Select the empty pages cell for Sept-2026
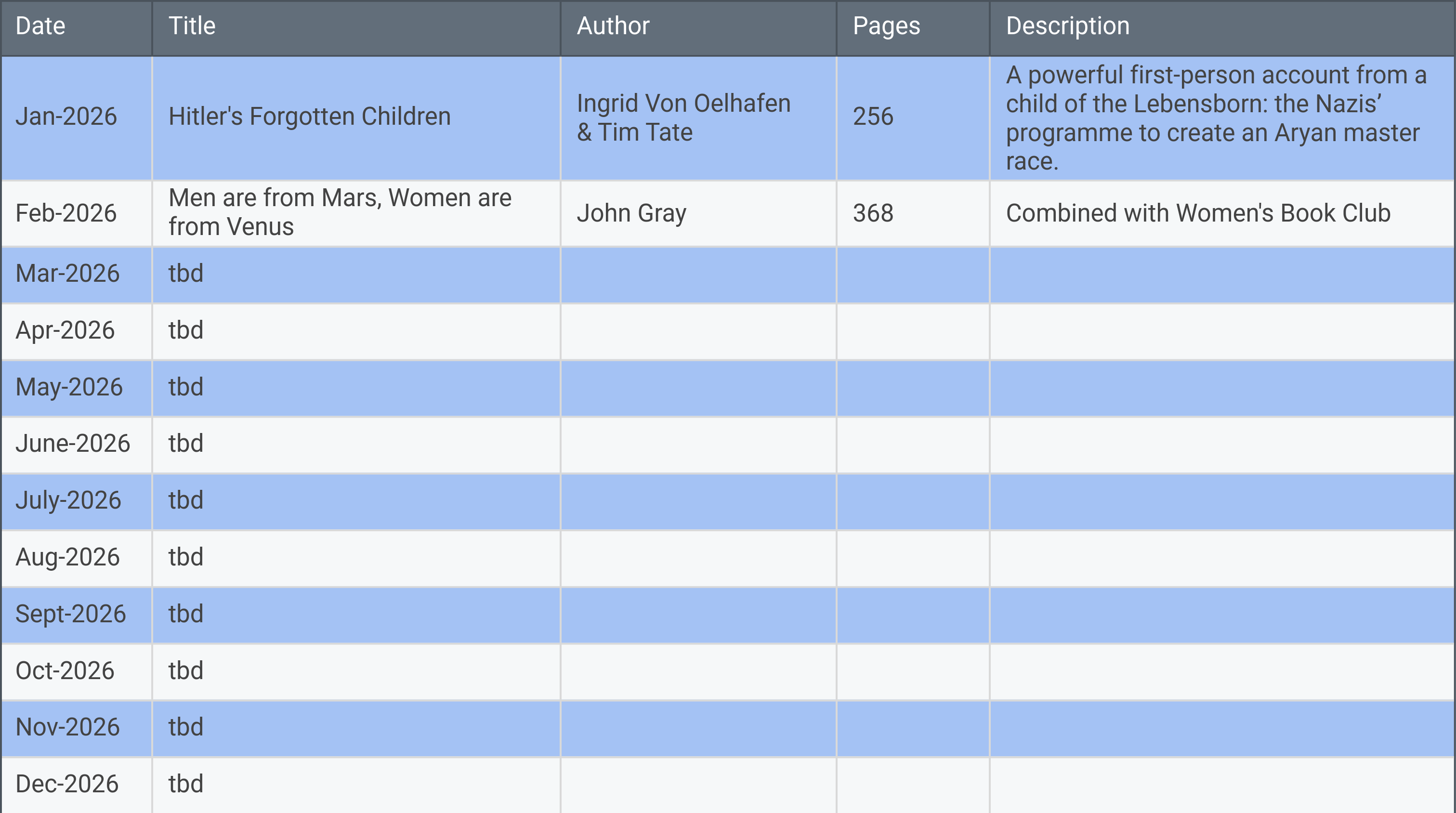This screenshot has width=1456, height=813. (912, 615)
